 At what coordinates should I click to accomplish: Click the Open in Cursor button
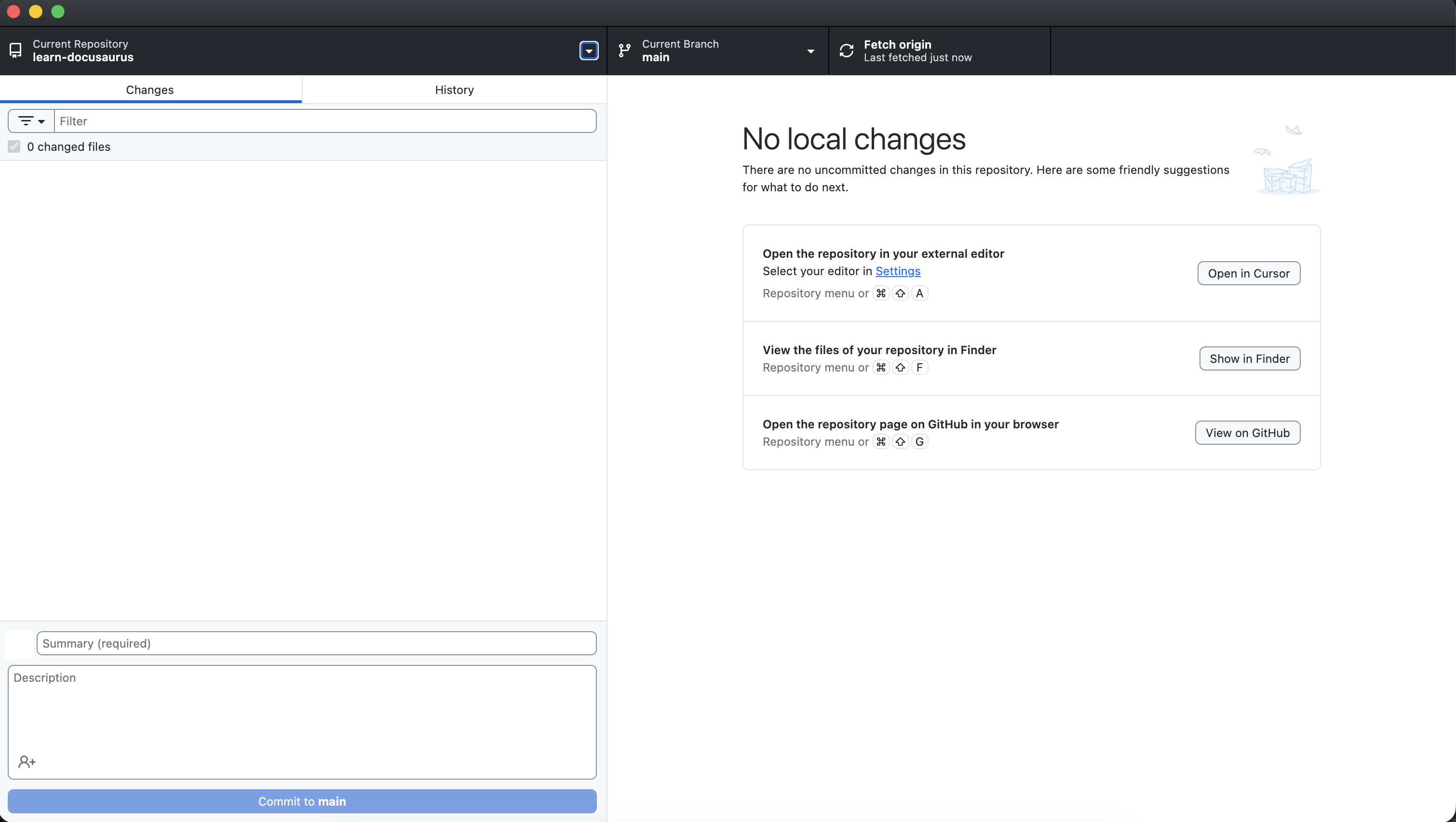1249,273
